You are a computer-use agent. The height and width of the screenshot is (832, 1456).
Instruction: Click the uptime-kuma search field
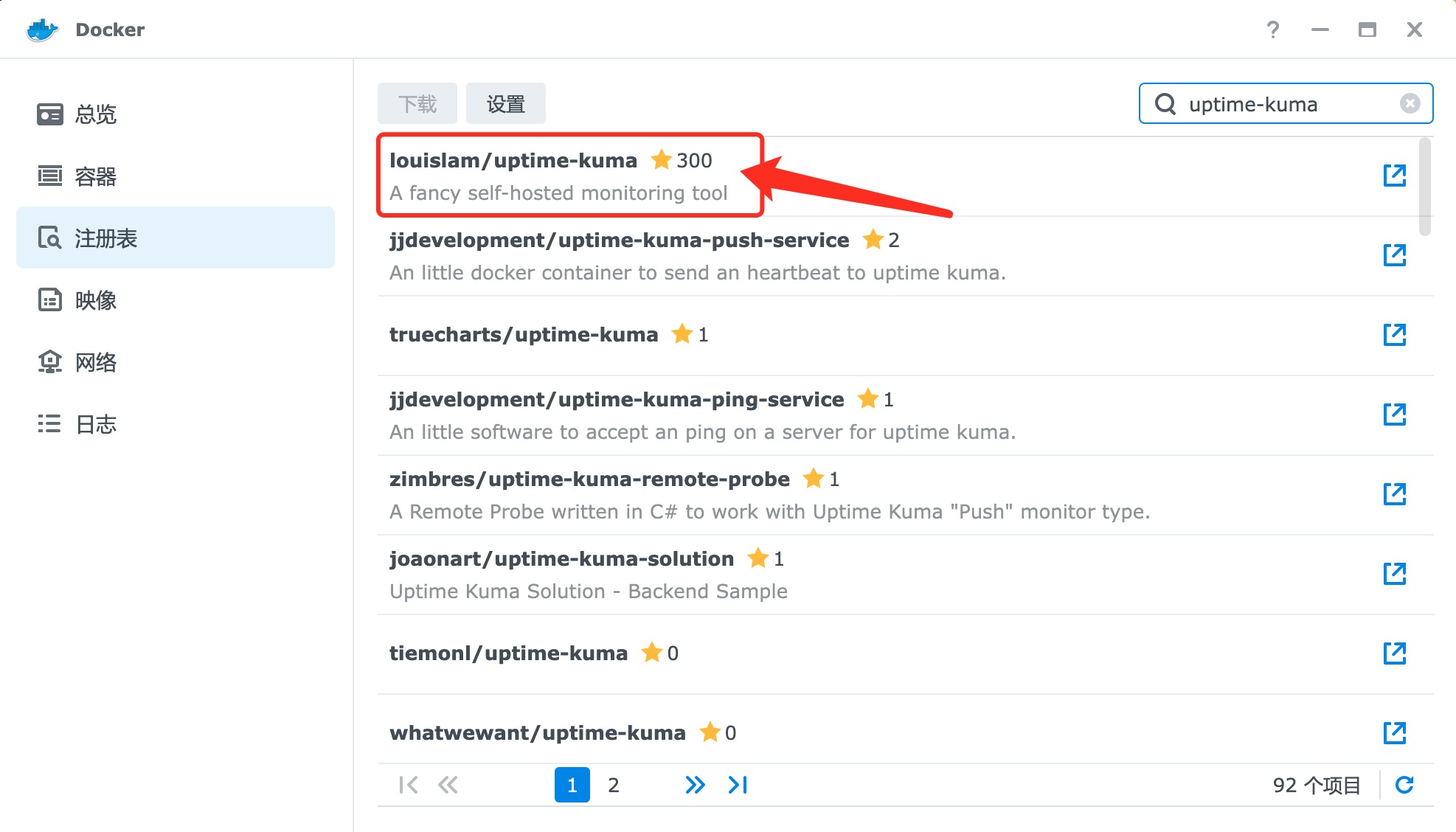1286,103
